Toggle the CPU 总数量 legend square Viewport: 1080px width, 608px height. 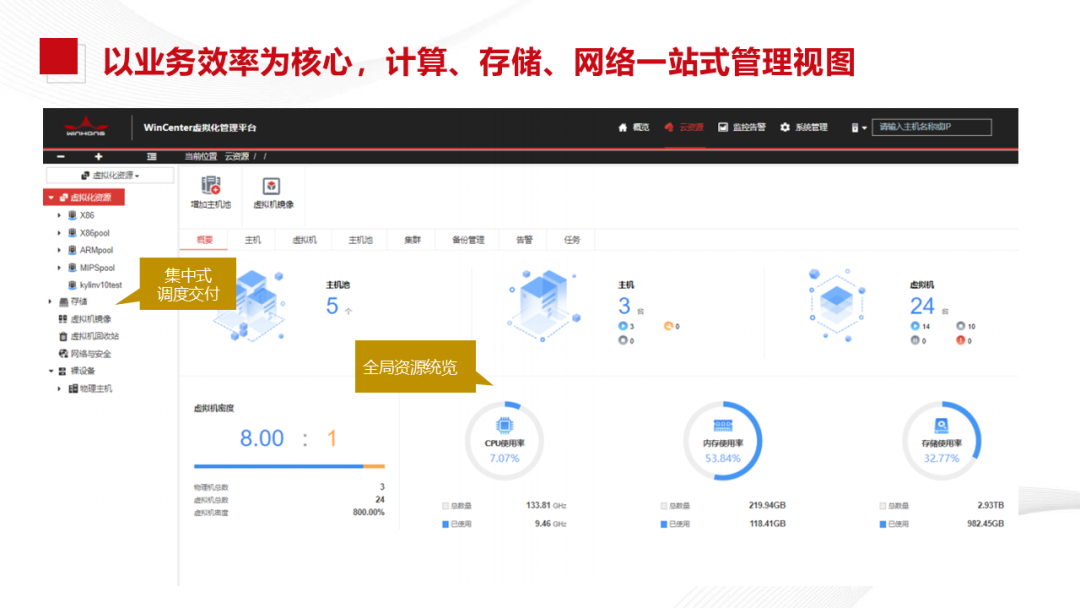coord(445,506)
